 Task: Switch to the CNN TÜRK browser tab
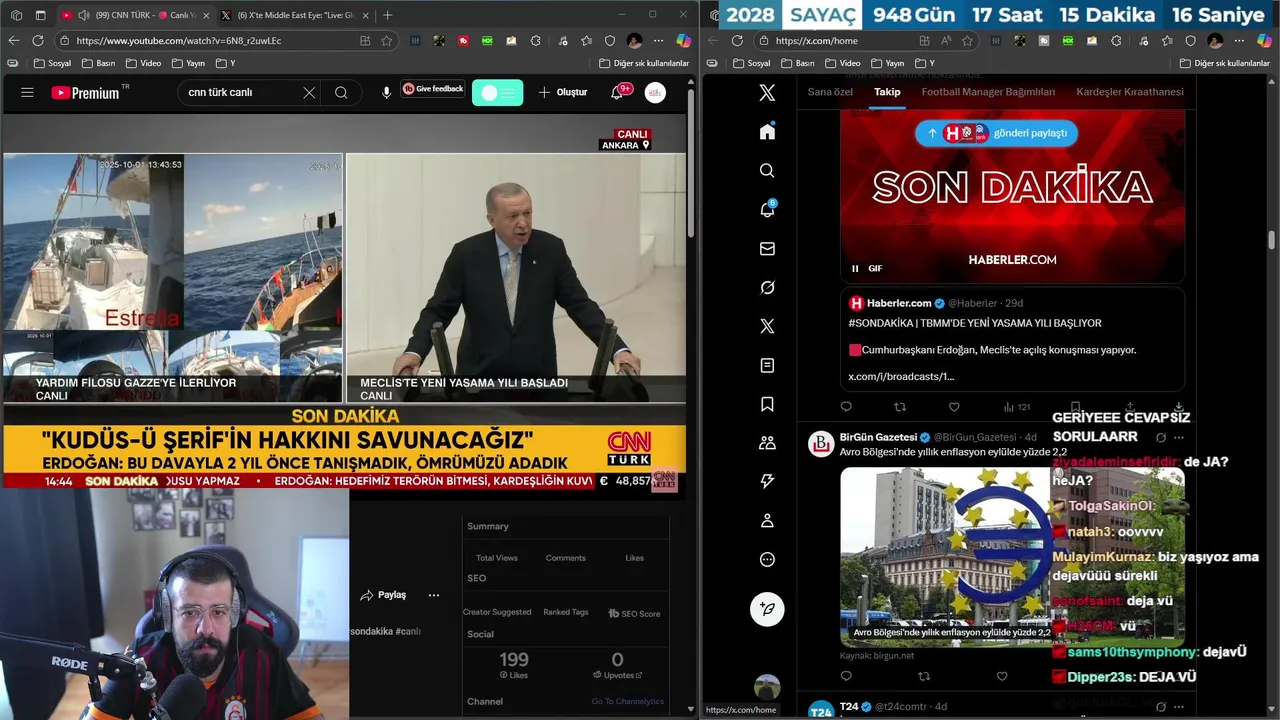134,15
